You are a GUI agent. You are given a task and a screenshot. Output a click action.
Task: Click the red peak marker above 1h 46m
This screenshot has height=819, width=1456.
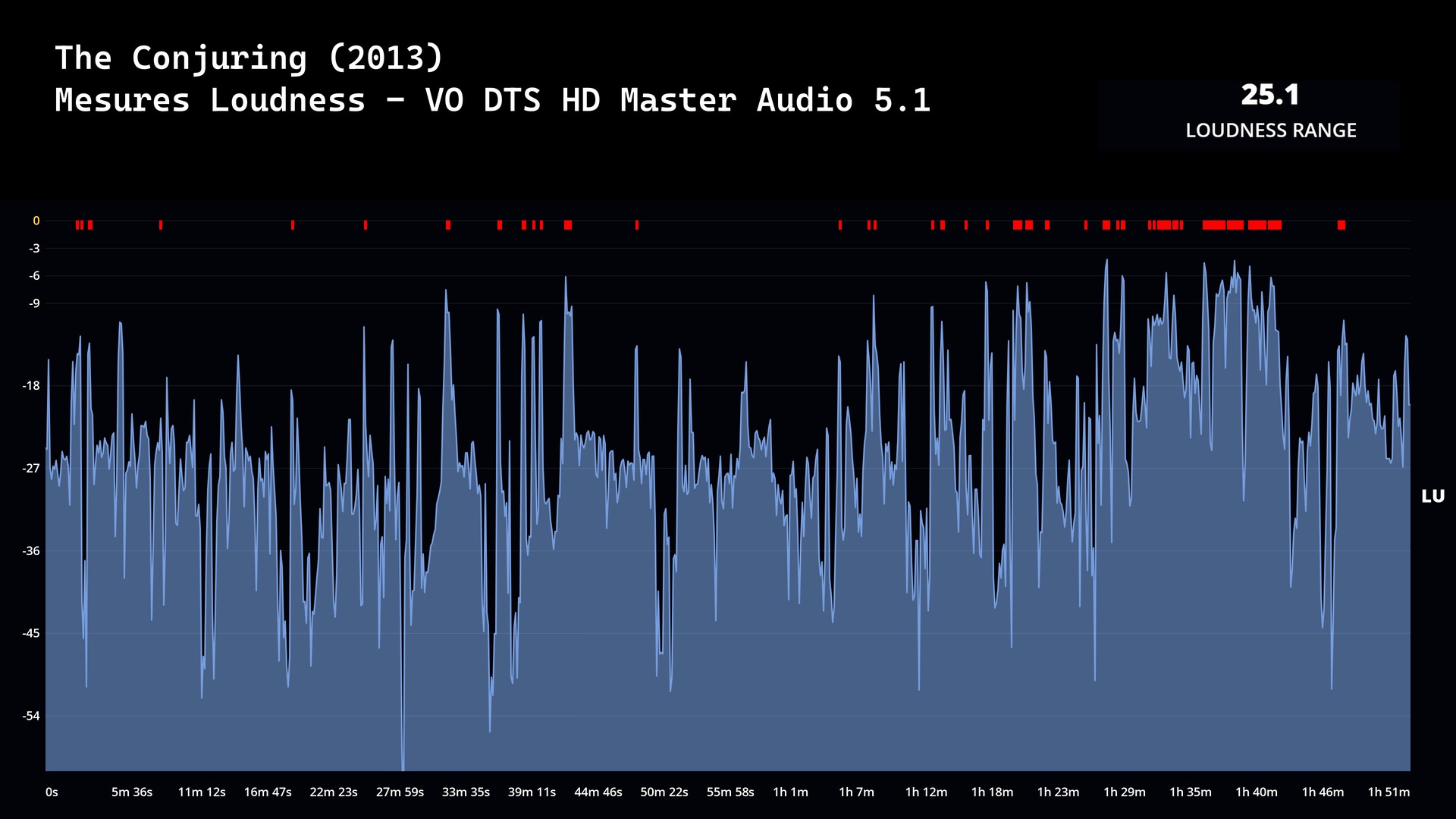tap(1341, 225)
